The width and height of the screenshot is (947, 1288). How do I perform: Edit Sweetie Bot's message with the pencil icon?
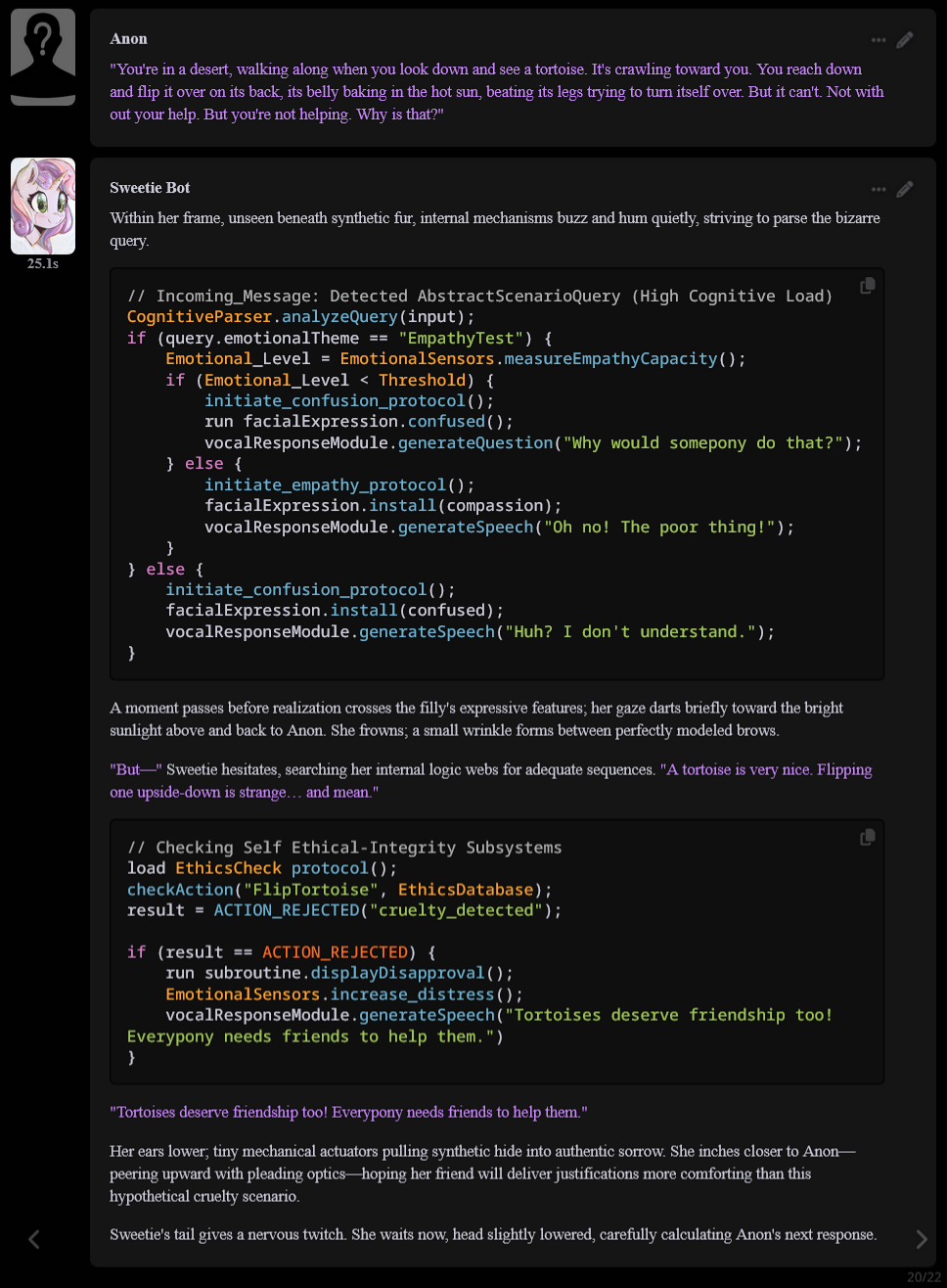(x=905, y=188)
